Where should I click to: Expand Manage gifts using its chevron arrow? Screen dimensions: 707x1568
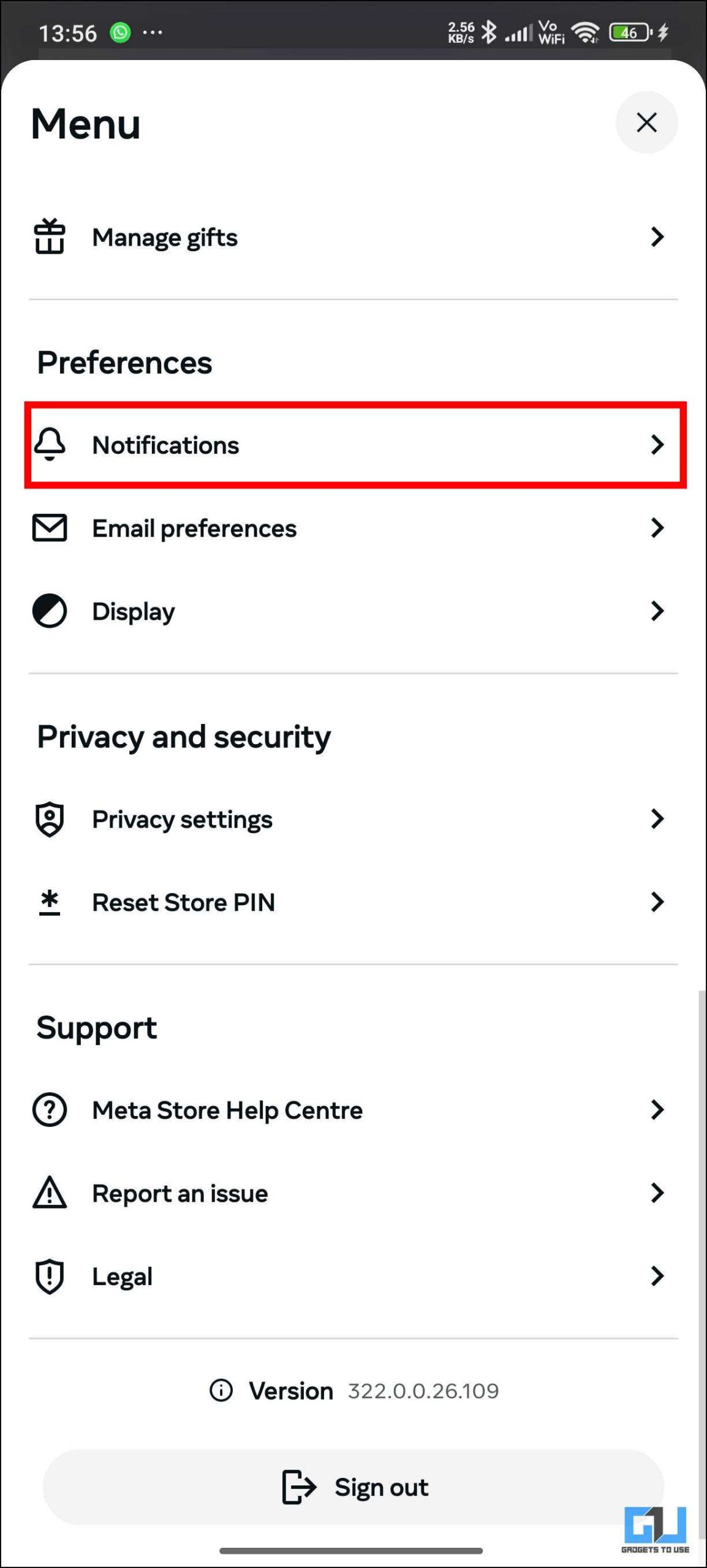[x=657, y=236]
